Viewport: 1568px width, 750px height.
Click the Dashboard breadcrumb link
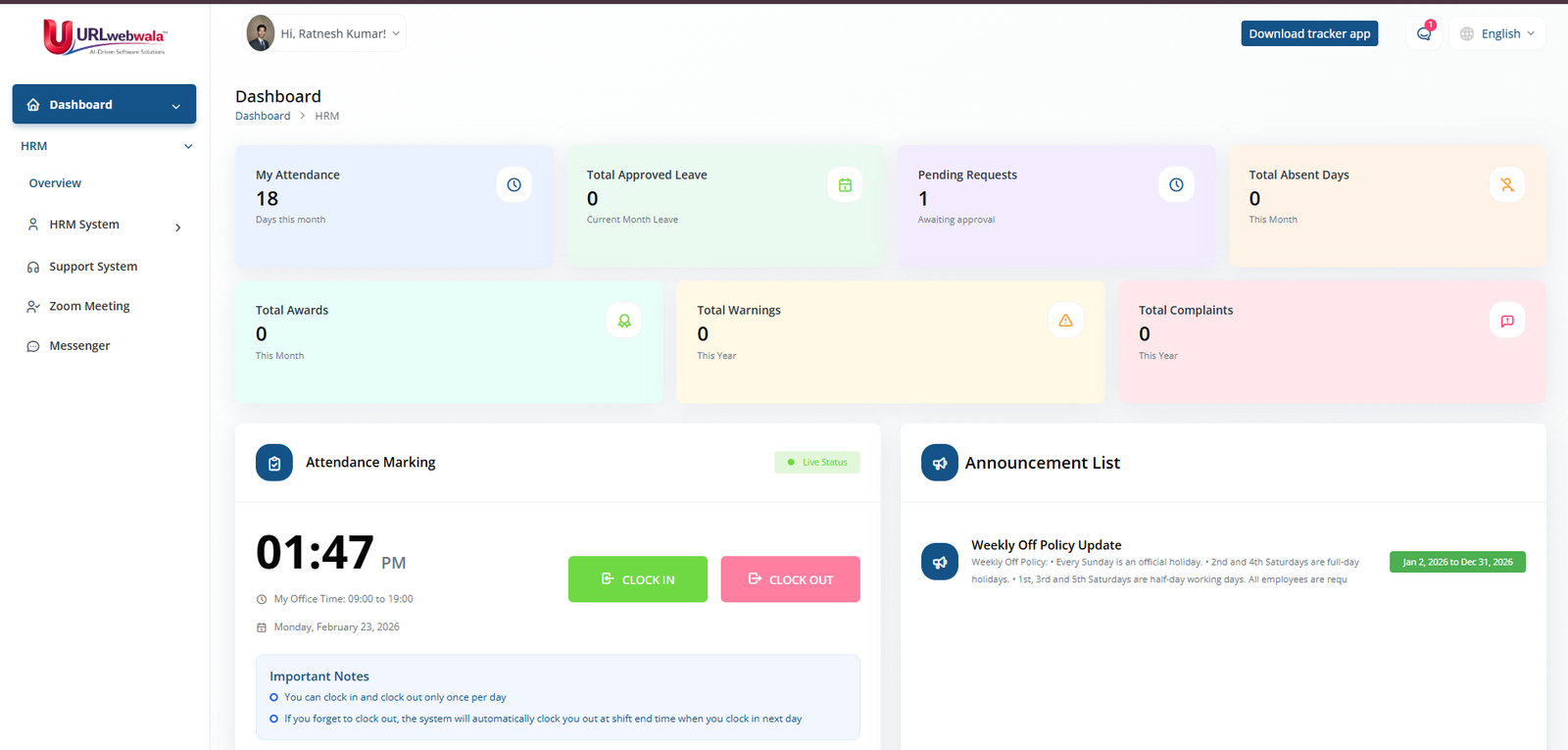263,116
